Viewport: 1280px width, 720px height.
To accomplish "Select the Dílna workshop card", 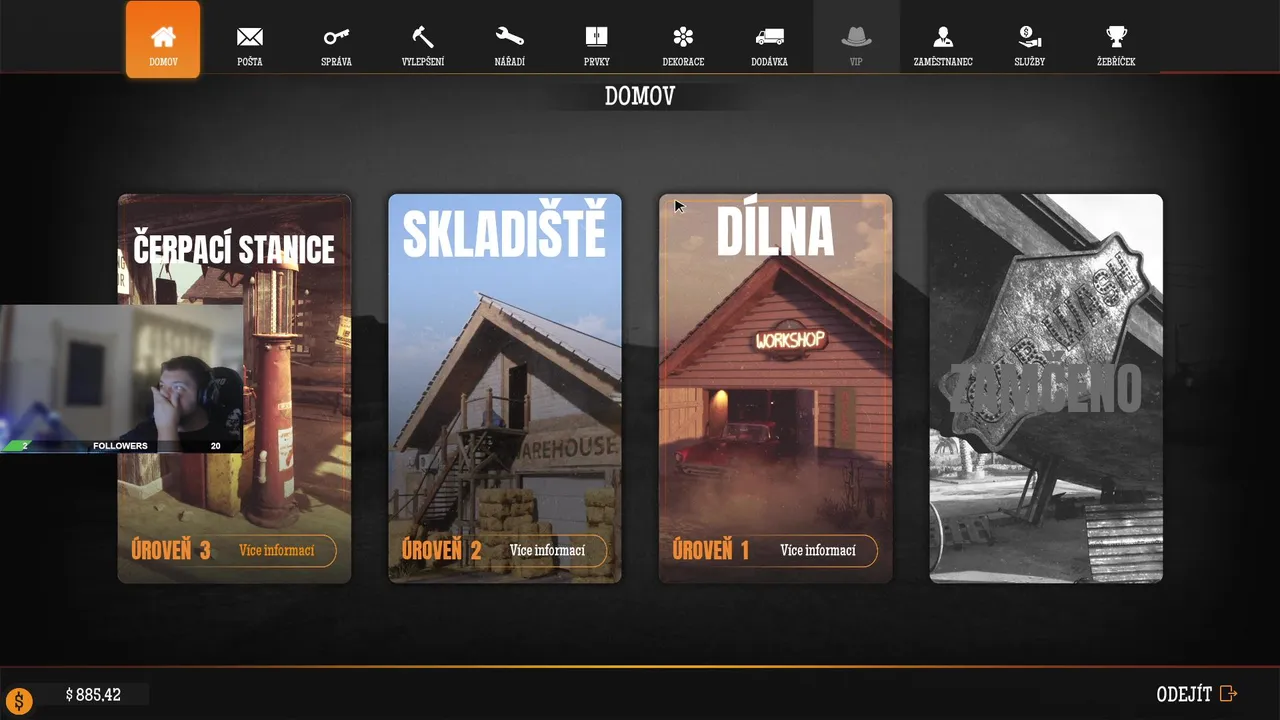I will tap(775, 388).
